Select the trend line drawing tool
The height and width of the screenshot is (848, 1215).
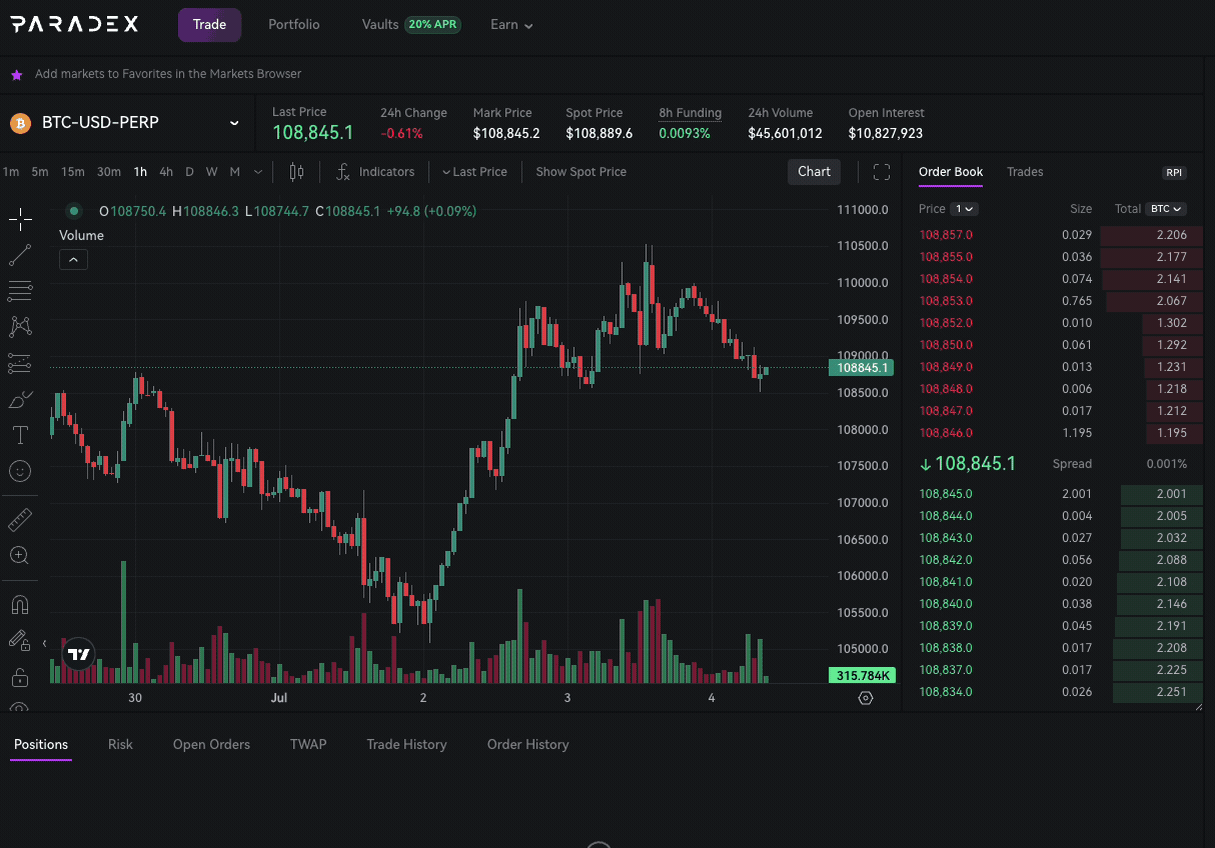coord(20,255)
